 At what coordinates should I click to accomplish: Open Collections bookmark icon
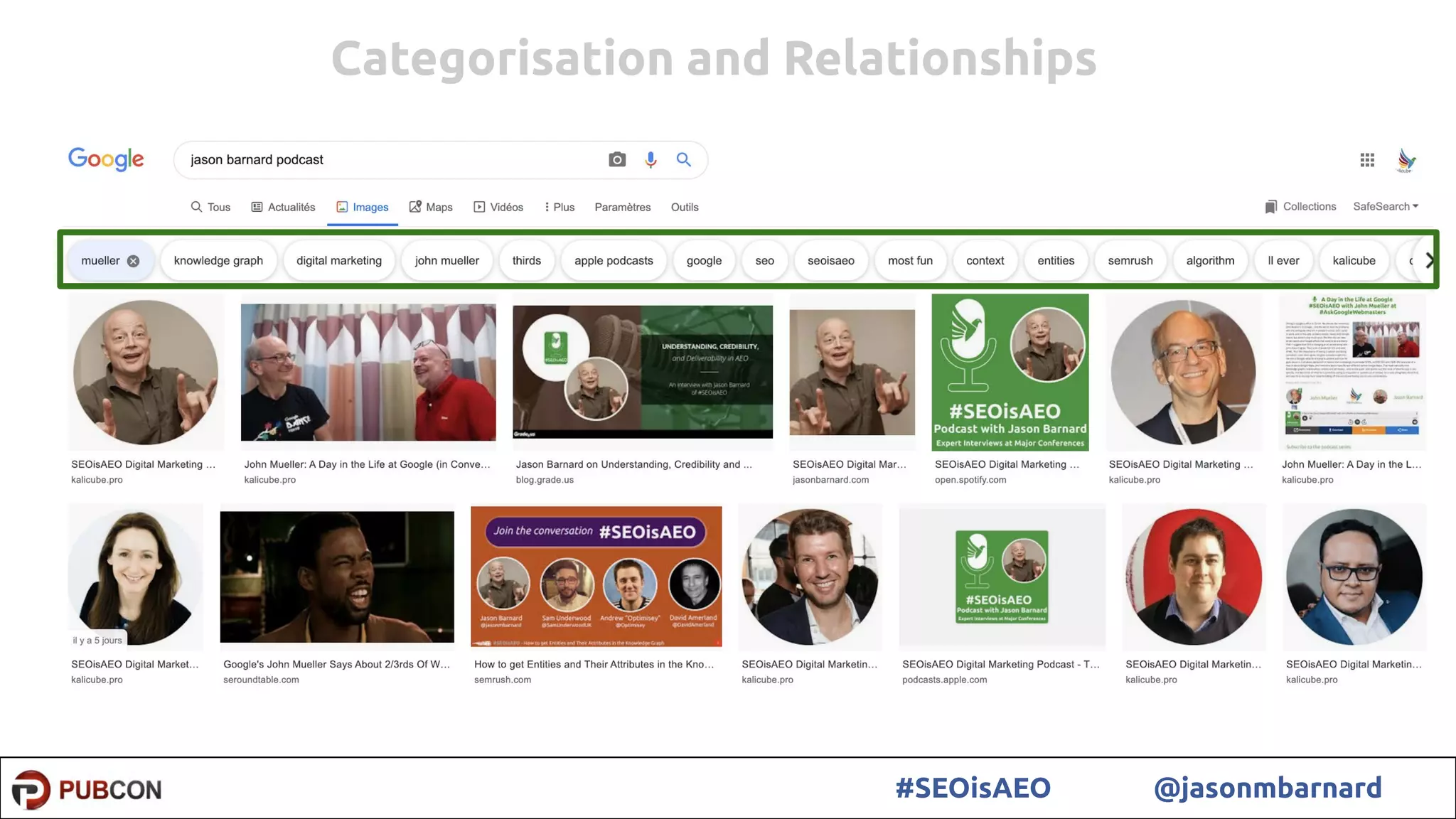(x=1271, y=207)
